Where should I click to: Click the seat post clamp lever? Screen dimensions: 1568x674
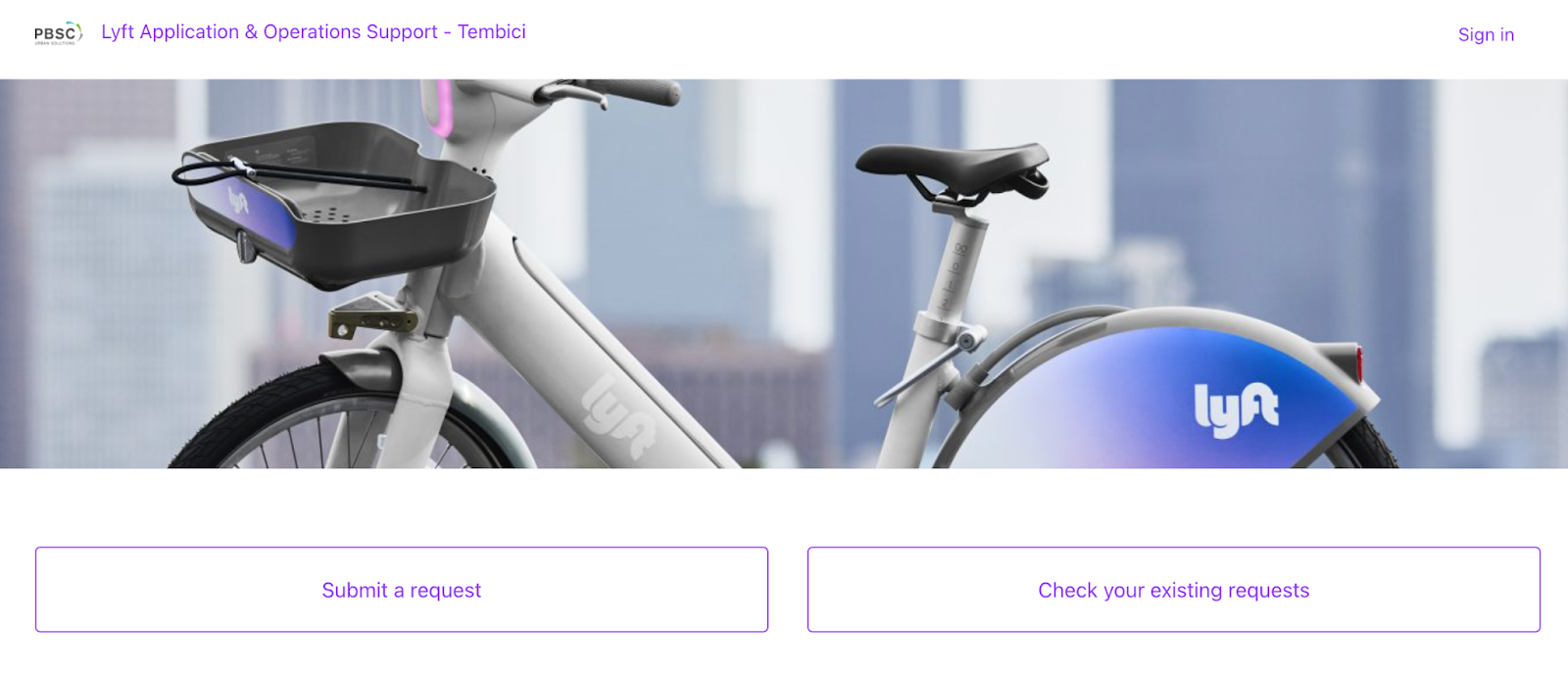[926, 367]
